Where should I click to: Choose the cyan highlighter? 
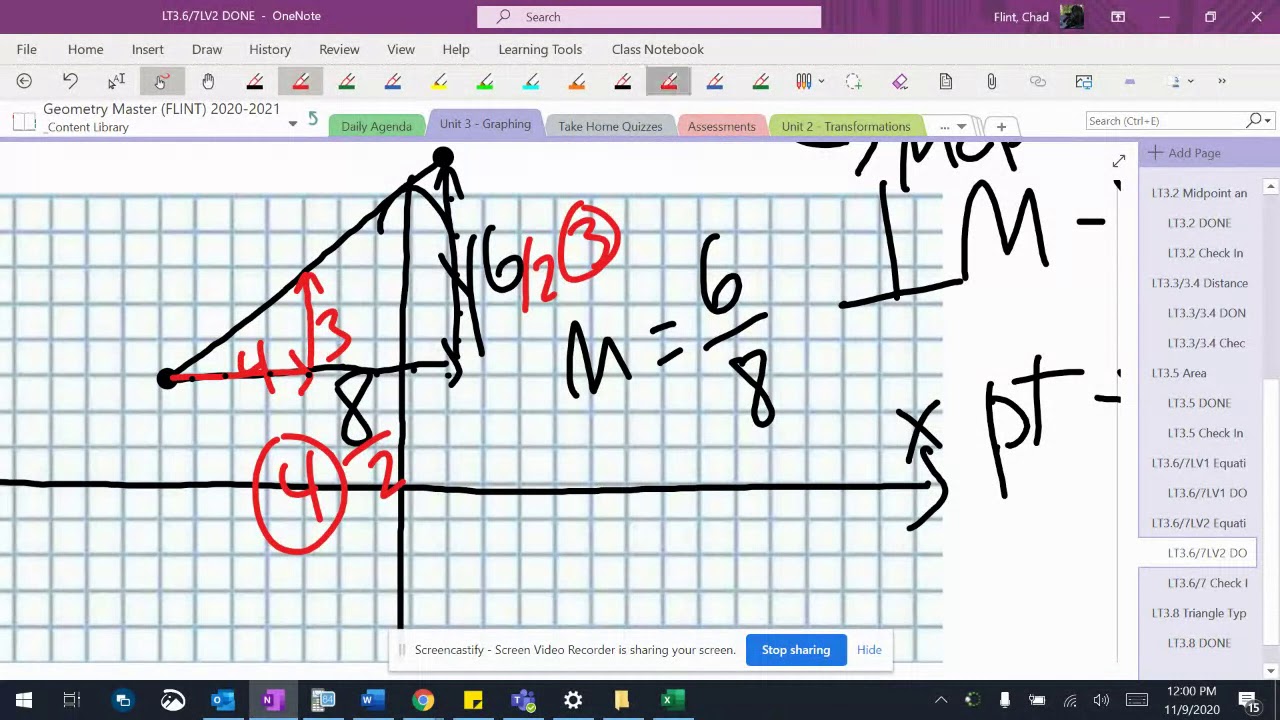tap(531, 81)
